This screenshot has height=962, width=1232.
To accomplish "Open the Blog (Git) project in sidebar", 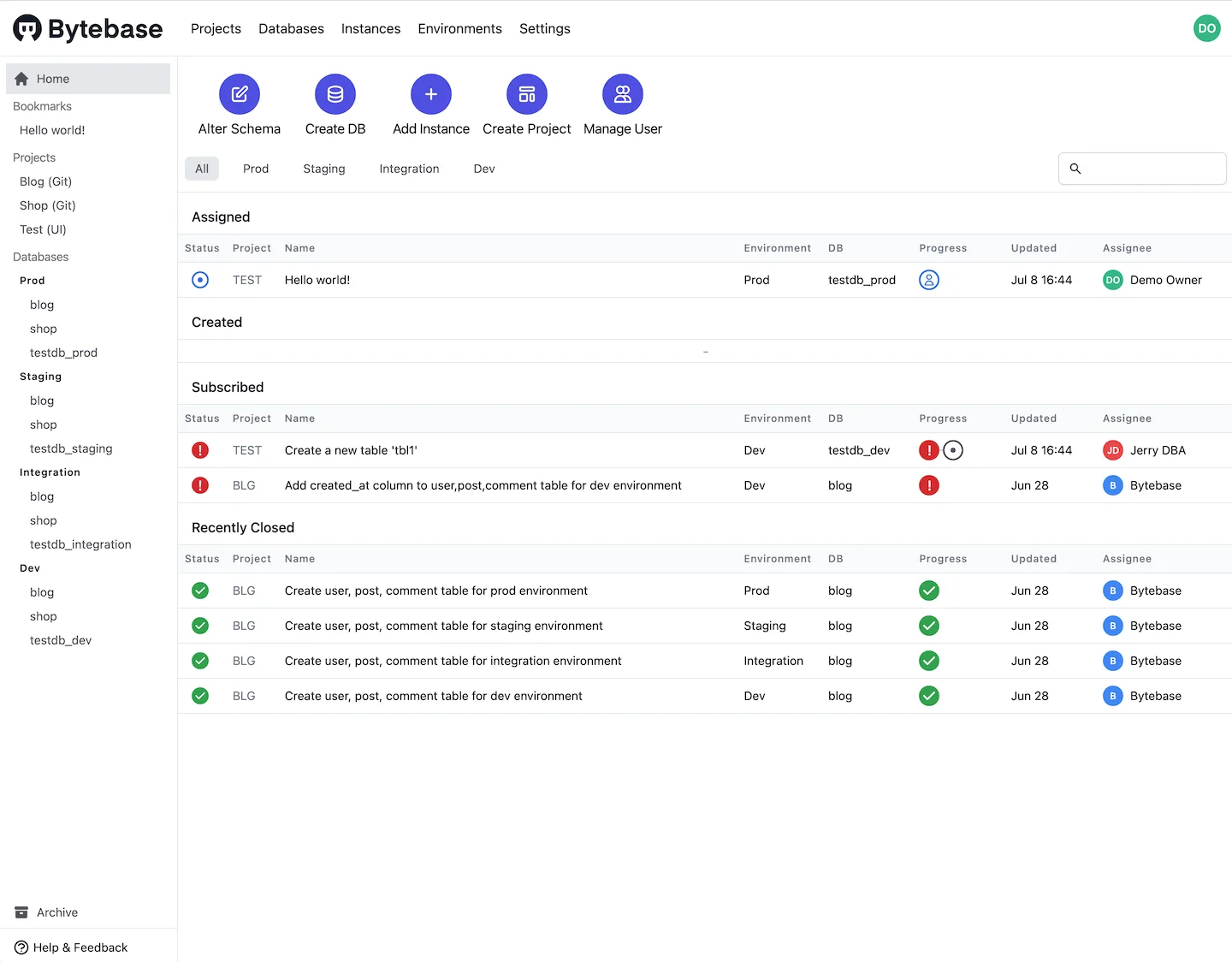I will [x=46, y=181].
